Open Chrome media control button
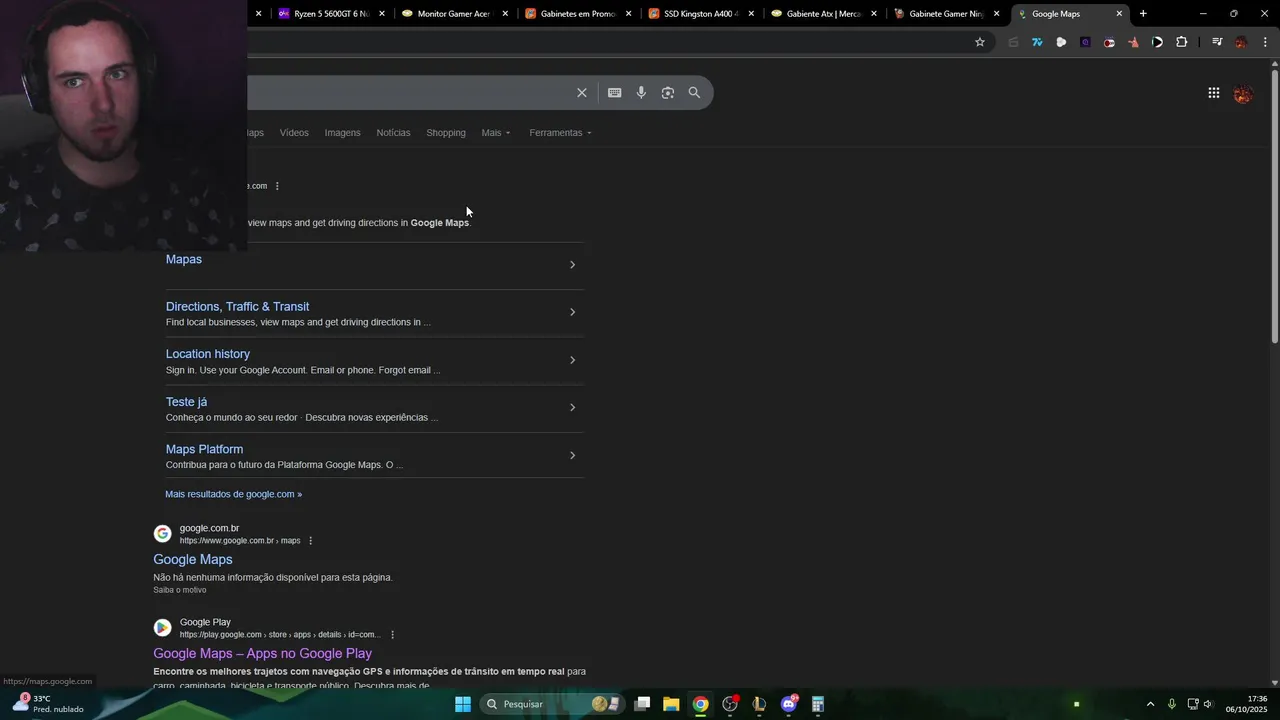 tap(1217, 42)
